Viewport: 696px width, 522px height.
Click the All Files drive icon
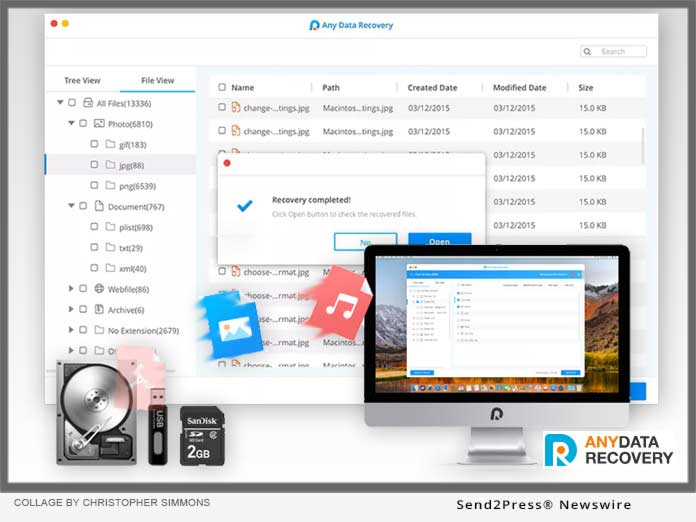(88, 102)
